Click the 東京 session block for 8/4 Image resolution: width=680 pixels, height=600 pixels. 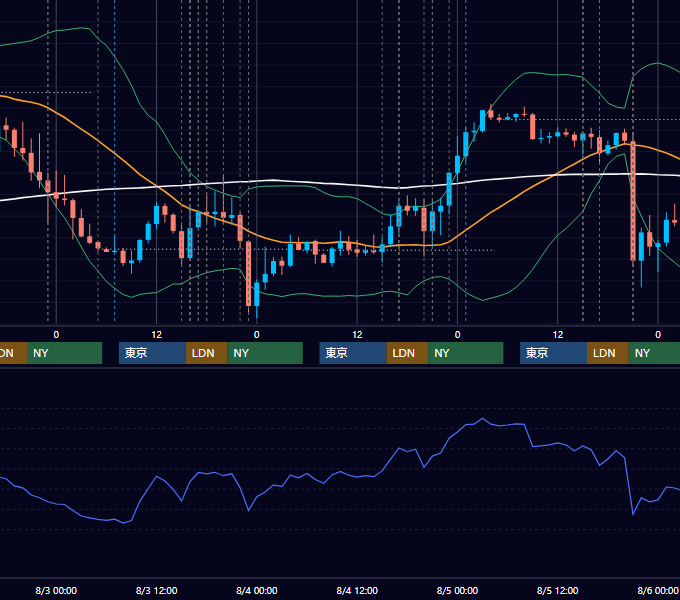(353, 353)
